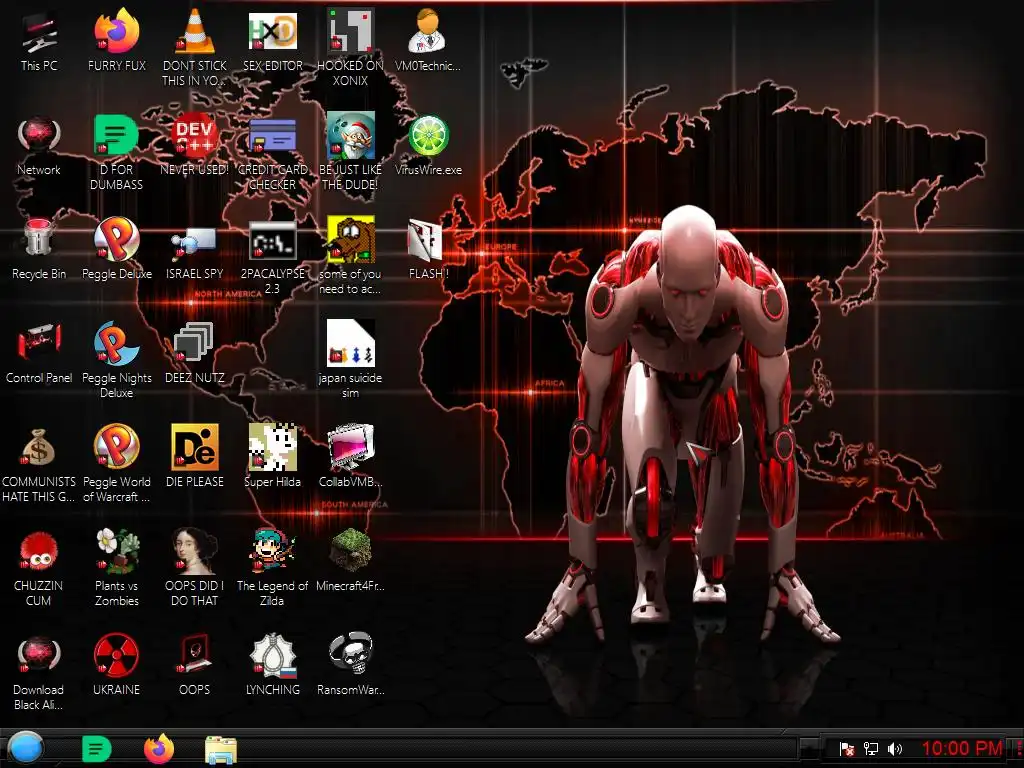Click the 10:00 PM taskbar clock
The height and width of the screenshot is (768, 1024).
click(962, 748)
